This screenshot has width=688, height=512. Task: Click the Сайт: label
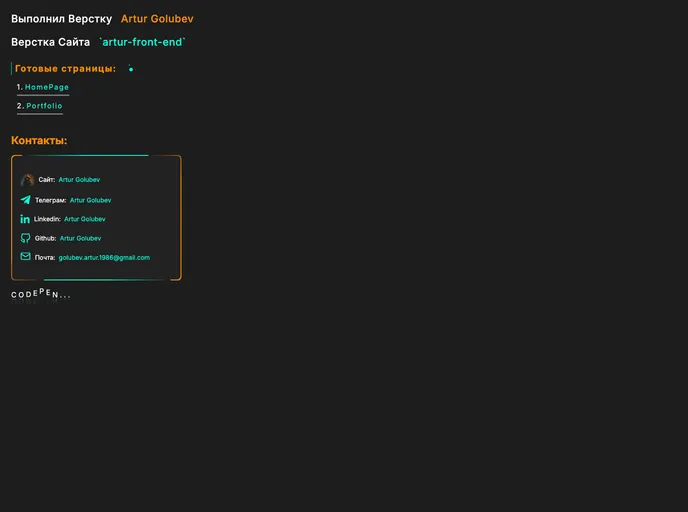click(47, 179)
